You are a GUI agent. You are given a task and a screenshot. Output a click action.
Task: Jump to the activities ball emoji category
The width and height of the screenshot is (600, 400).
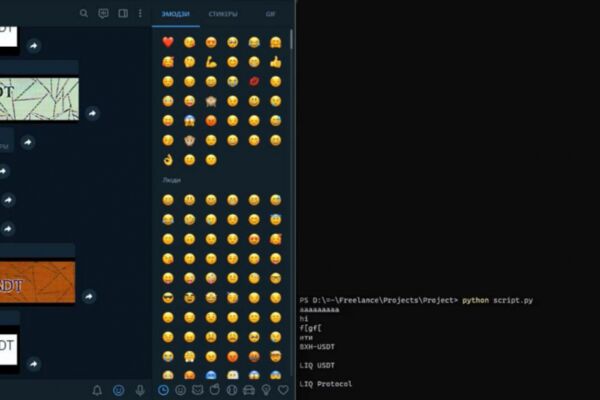tap(232, 390)
